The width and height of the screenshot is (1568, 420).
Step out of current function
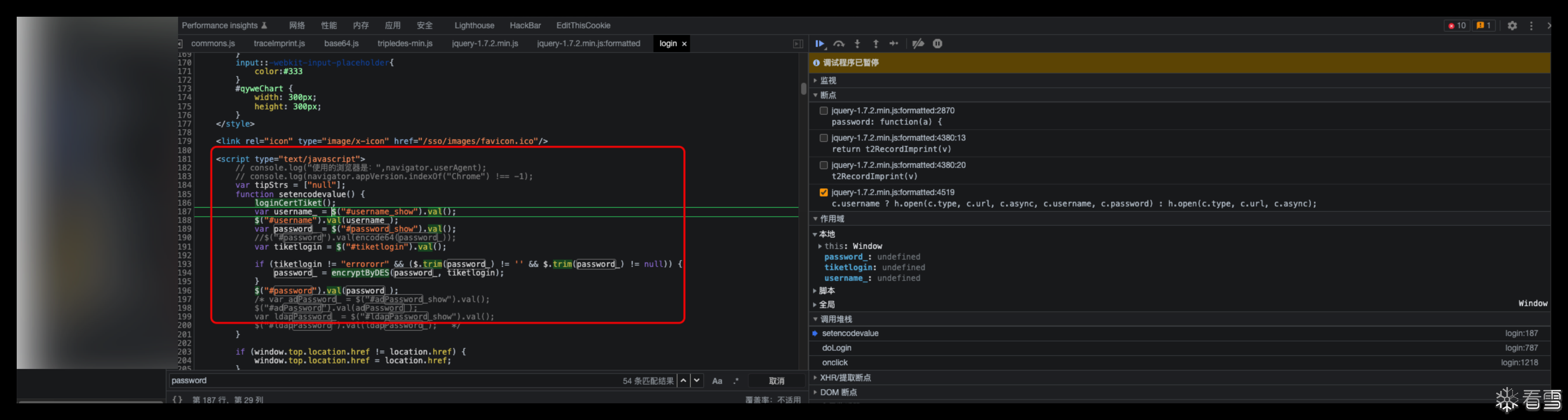tap(875, 44)
